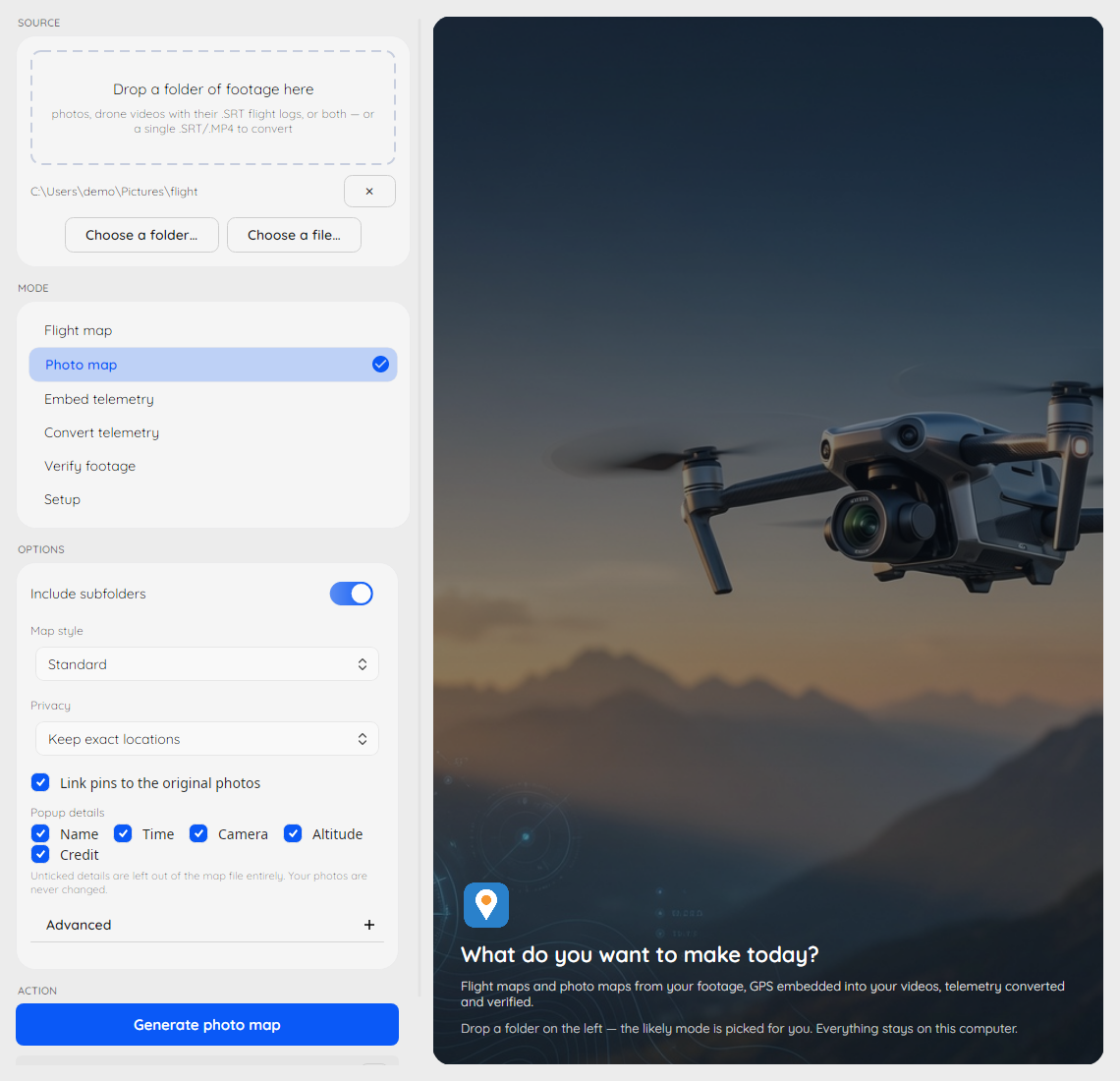This screenshot has height=1081, width=1120.
Task: Click the footage drop zone area
Action: (213, 108)
